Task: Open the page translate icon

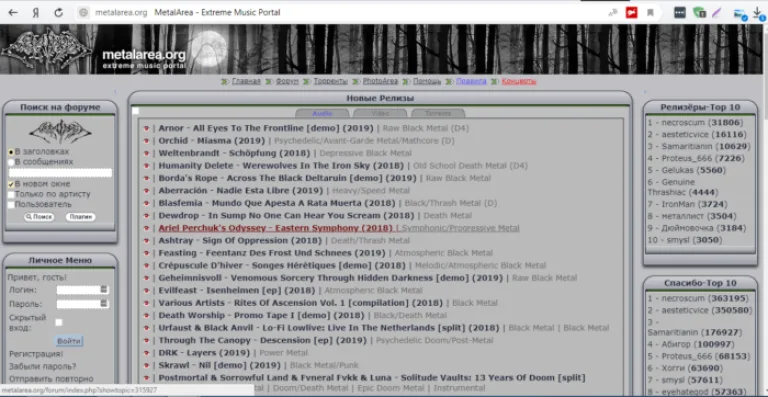Action: pos(613,13)
